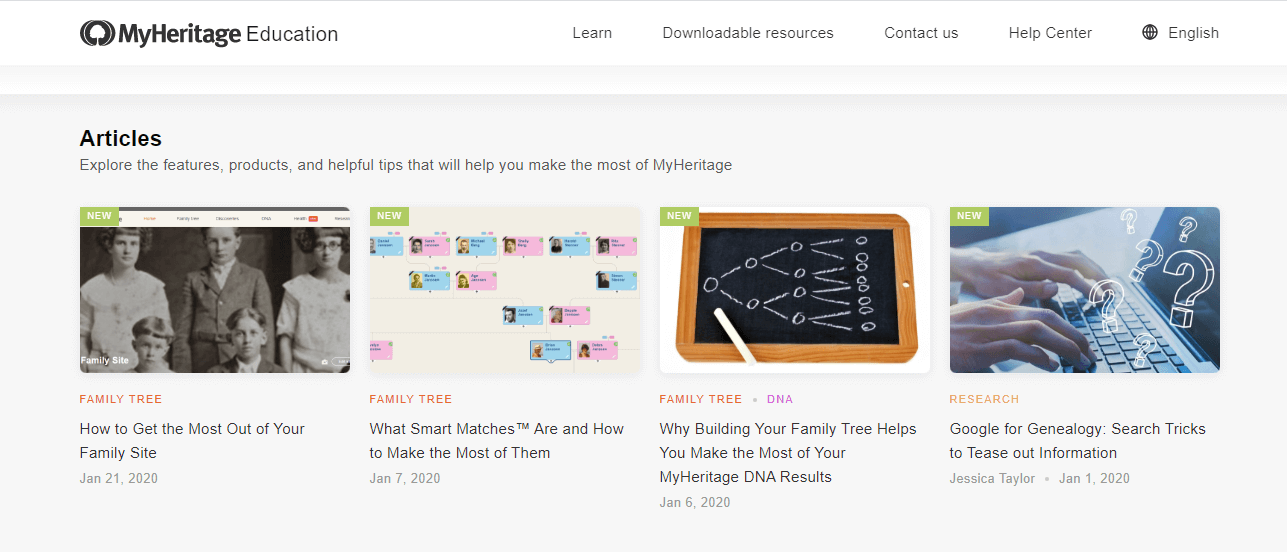Click the 'Jan 7, 2020' date text
Viewport: 1287px width, 552px height.
click(x=405, y=478)
